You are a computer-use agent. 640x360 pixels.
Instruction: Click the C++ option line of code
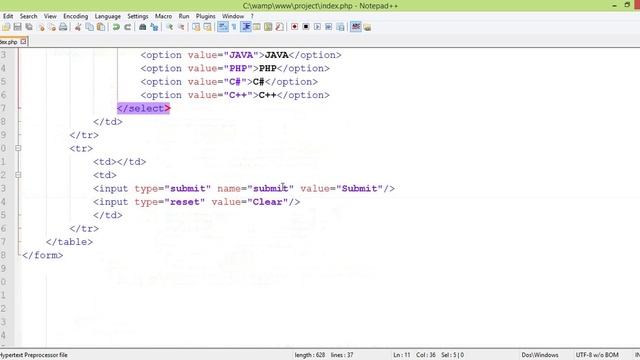coord(235,95)
